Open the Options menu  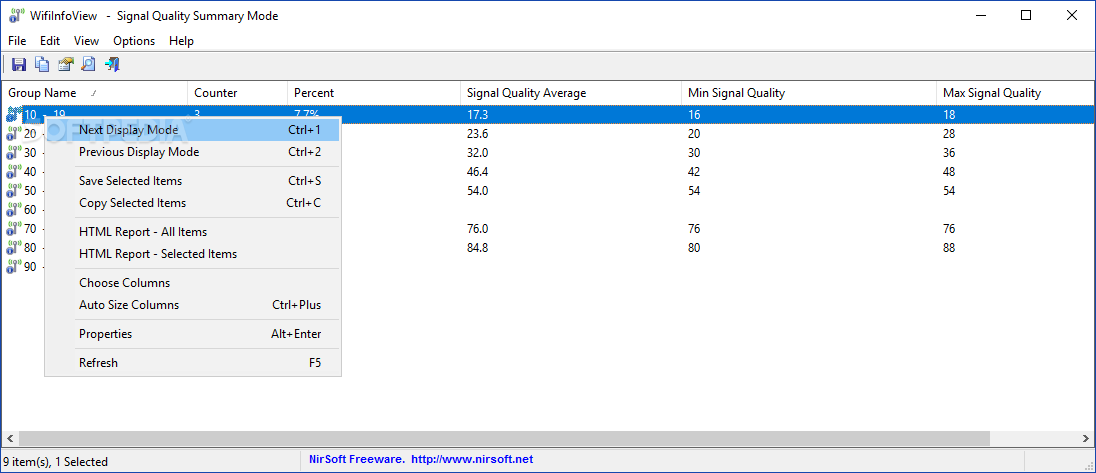coord(134,41)
